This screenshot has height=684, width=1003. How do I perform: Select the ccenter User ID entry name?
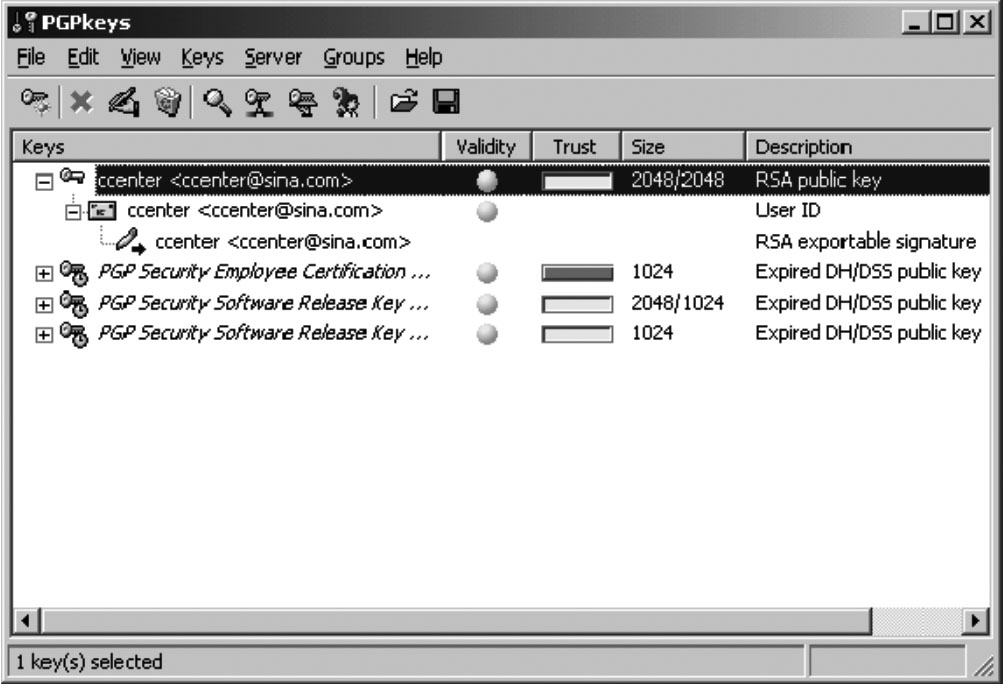pyautogui.click(x=255, y=211)
